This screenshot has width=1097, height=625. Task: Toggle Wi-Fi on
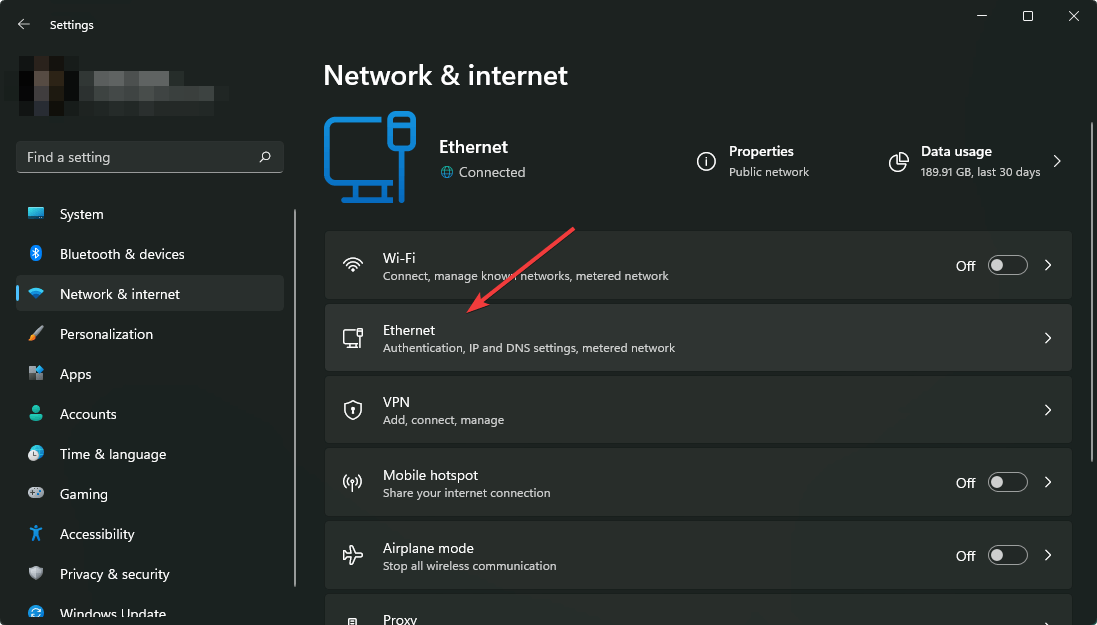point(1007,265)
